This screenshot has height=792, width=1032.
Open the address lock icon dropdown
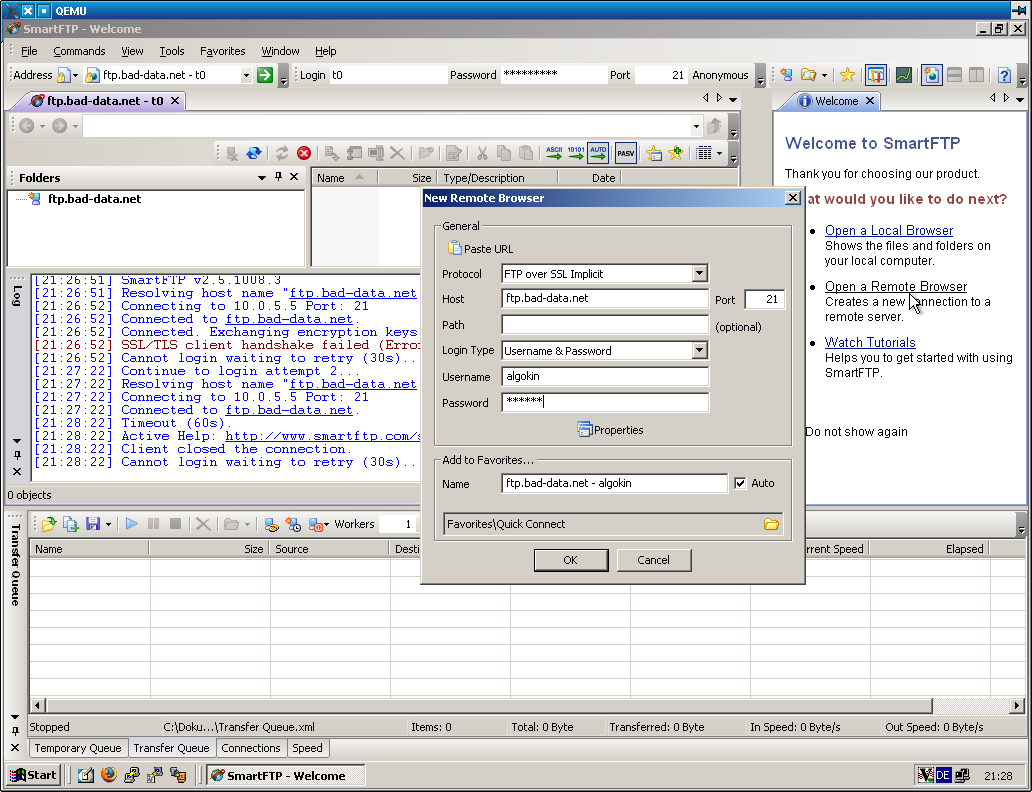(x=75, y=75)
